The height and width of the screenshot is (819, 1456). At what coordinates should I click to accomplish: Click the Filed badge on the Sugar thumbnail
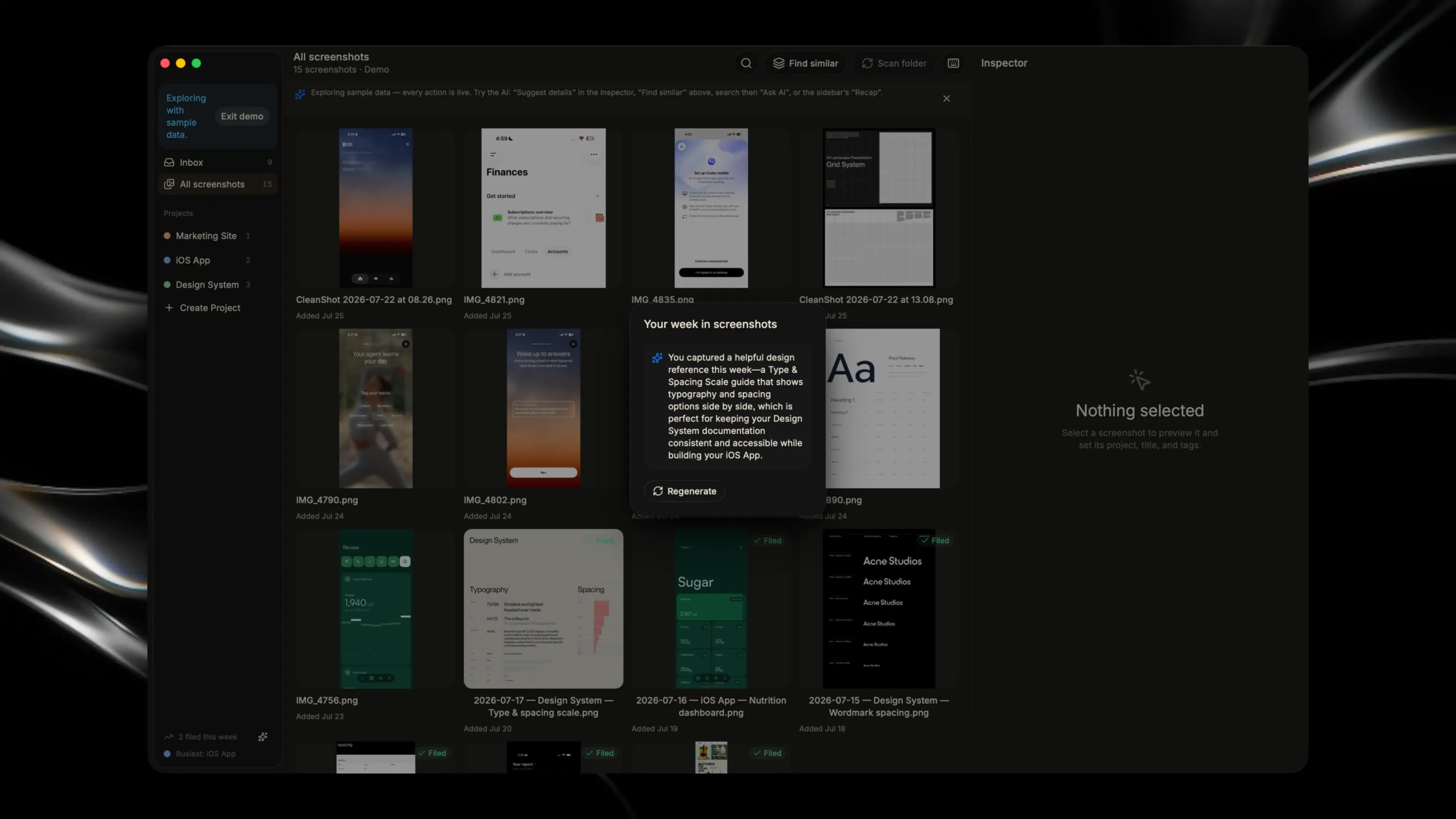click(x=767, y=541)
